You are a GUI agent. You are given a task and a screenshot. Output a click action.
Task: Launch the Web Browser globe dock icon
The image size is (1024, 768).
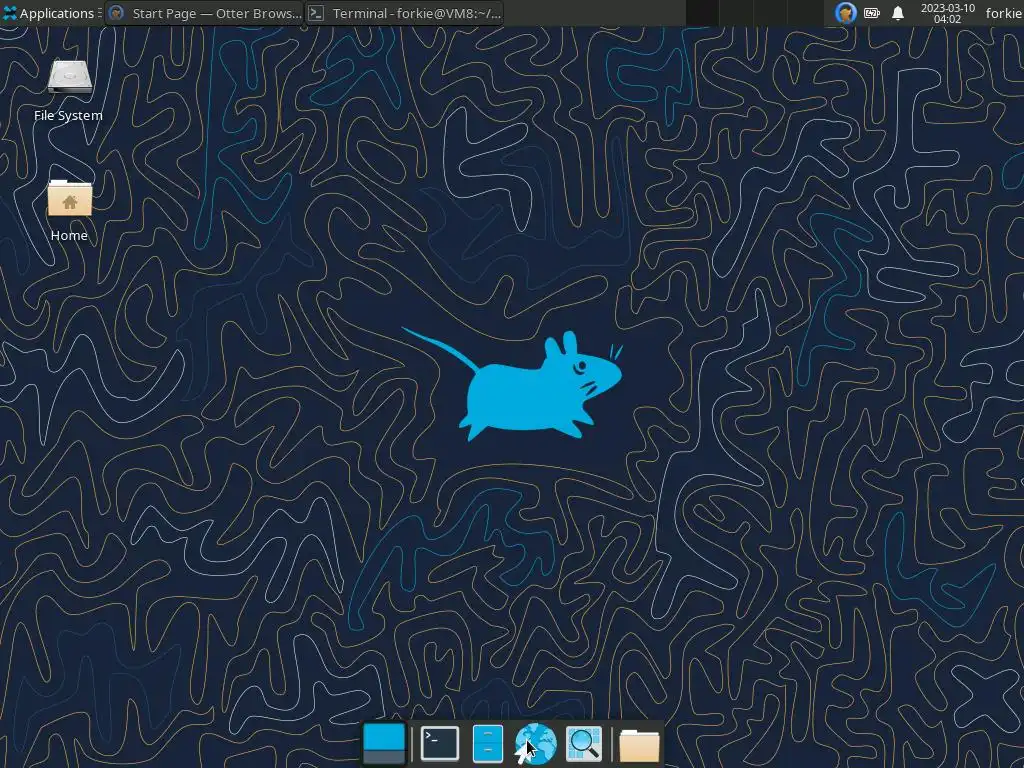click(x=536, y=743)
